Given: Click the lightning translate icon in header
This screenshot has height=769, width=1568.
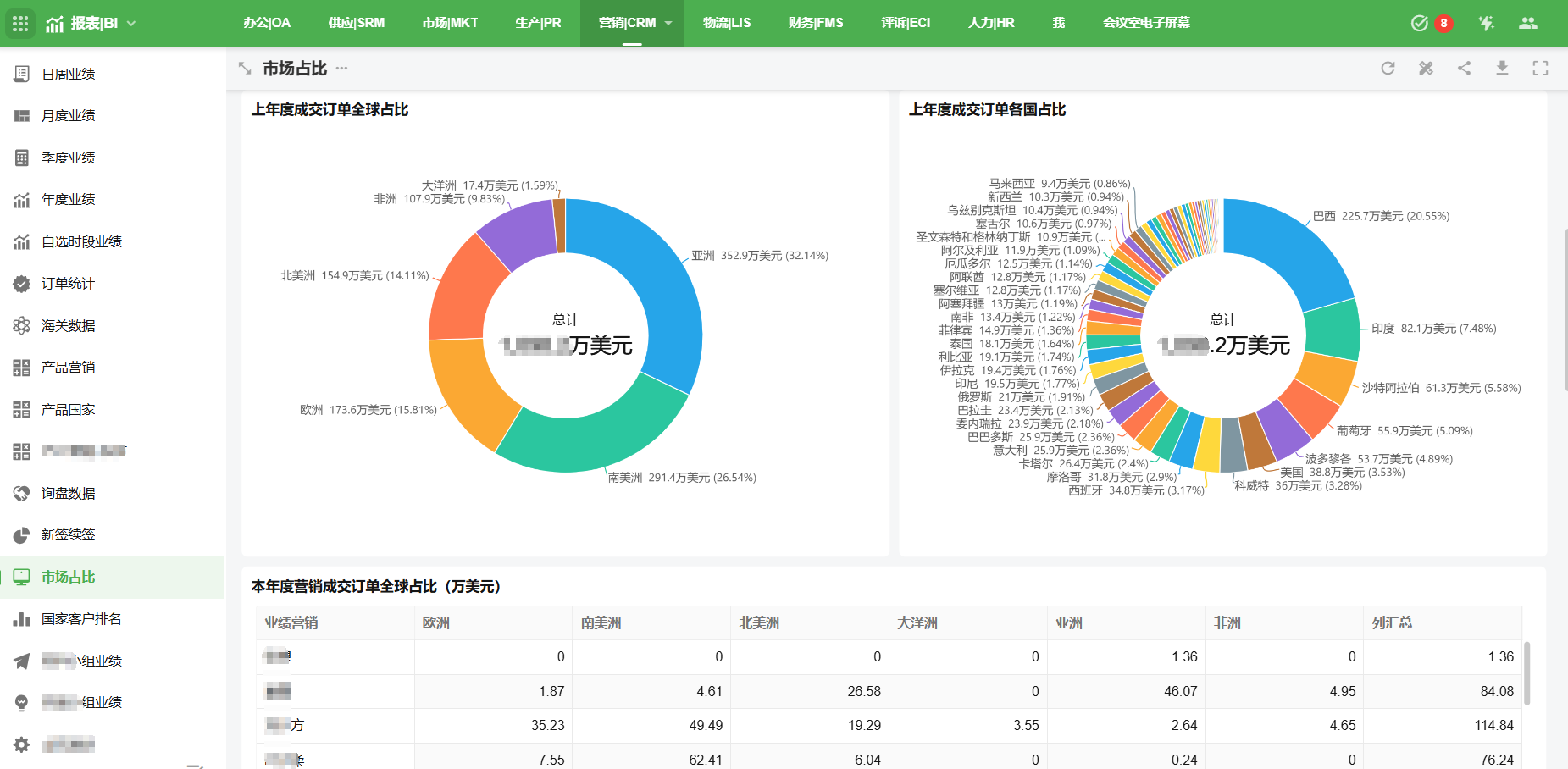Looking at the screenshot, I should [1486, 23].
